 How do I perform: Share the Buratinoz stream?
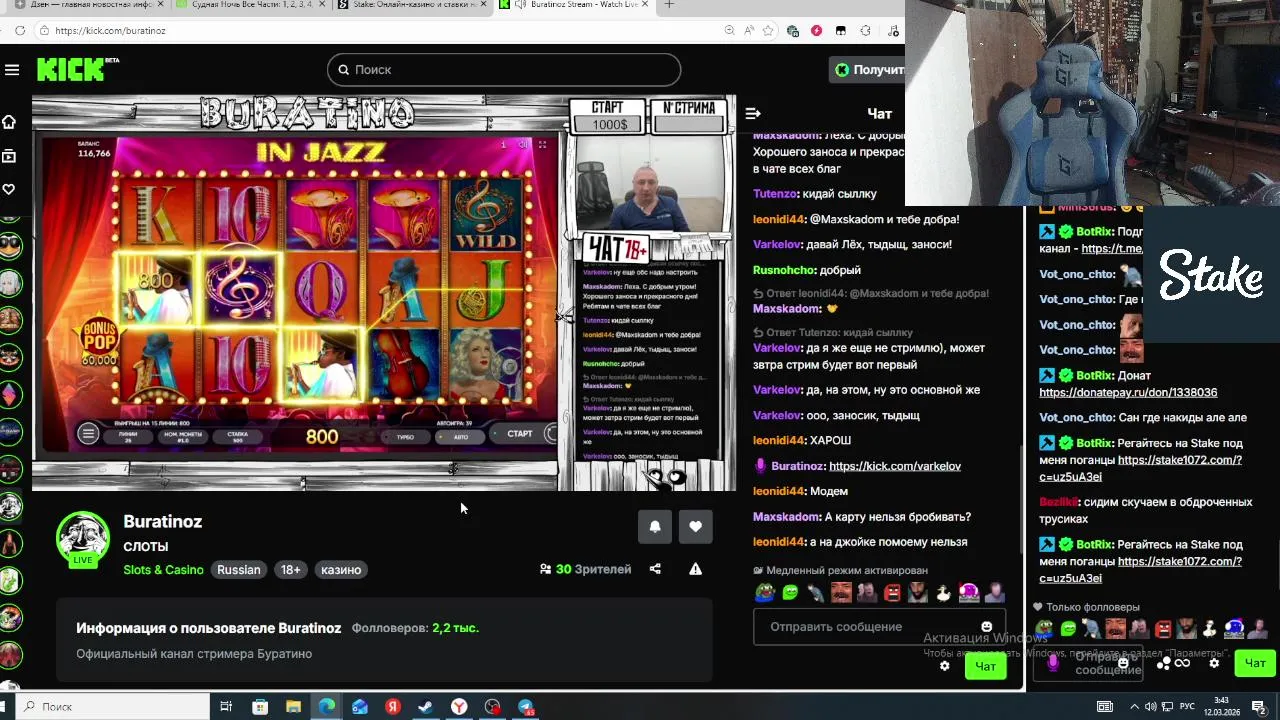[655, 569]
